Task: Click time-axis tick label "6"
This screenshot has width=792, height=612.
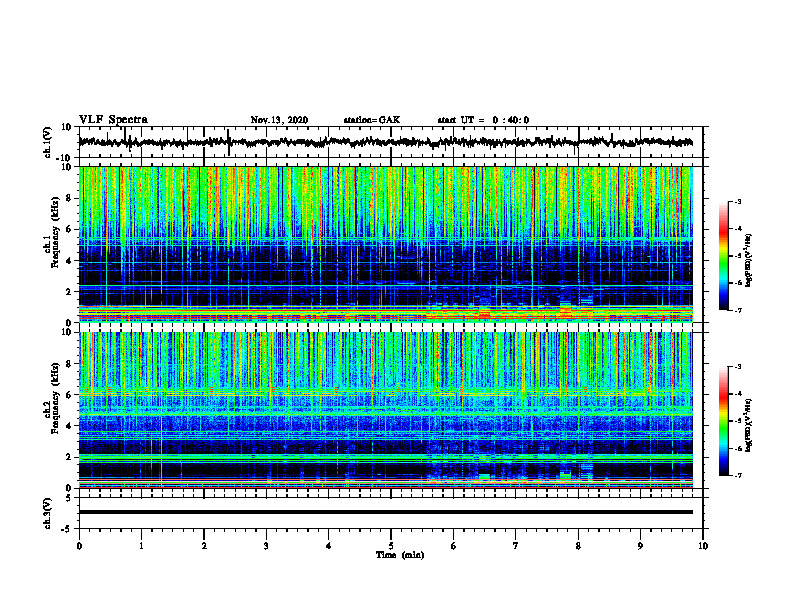Action: click(454, 546)
